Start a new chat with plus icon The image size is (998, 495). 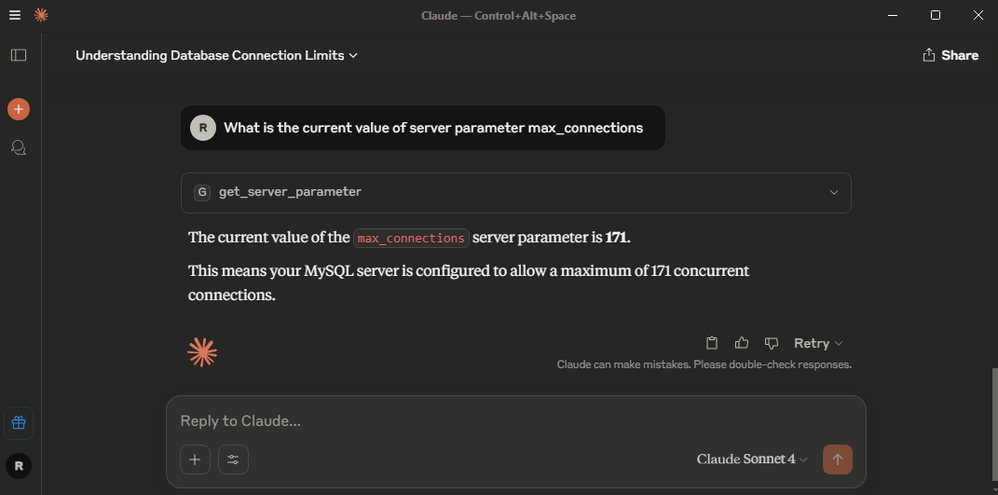pyautogui.click(x=18, y=109)
